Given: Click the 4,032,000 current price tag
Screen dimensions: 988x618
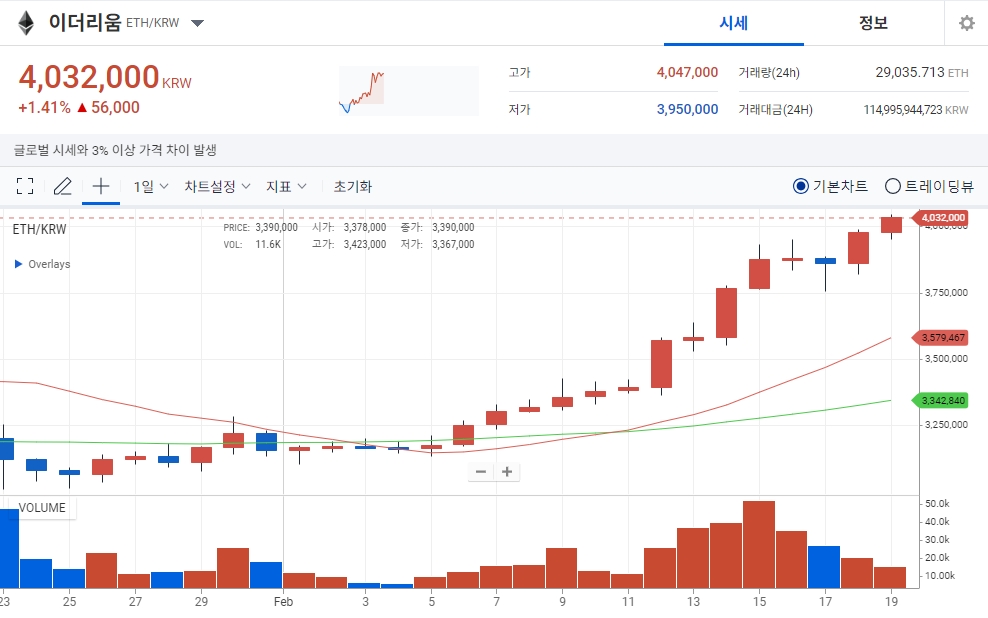Looking at the screenshot, I should tap(943, 217).
